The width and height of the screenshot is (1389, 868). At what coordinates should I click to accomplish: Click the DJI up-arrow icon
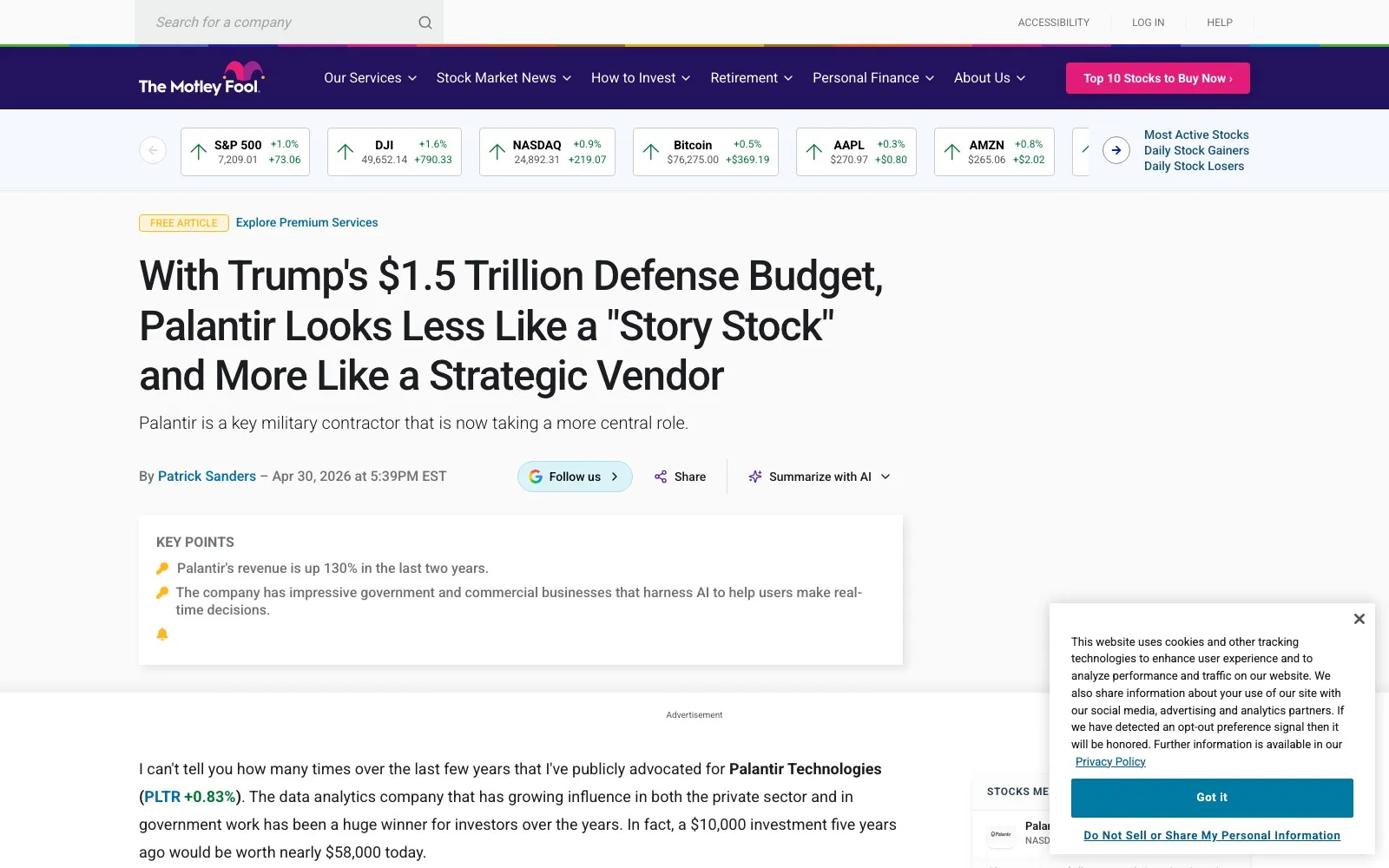coord(346,152)
